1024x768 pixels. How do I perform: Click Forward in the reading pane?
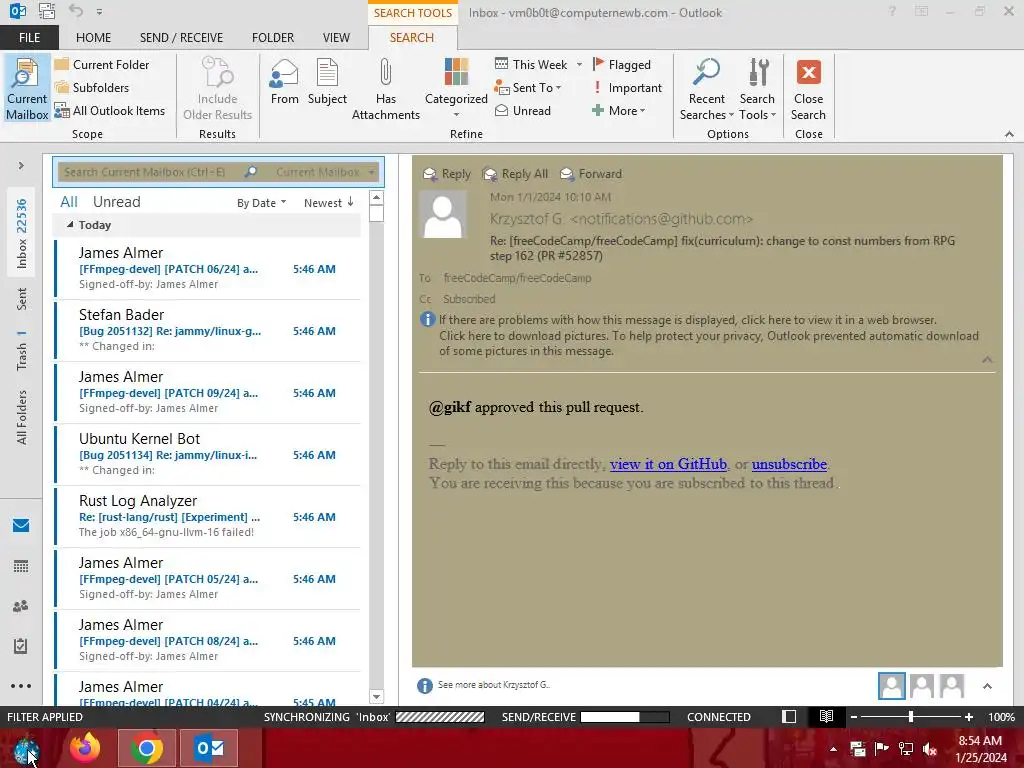tap(591, 174)
